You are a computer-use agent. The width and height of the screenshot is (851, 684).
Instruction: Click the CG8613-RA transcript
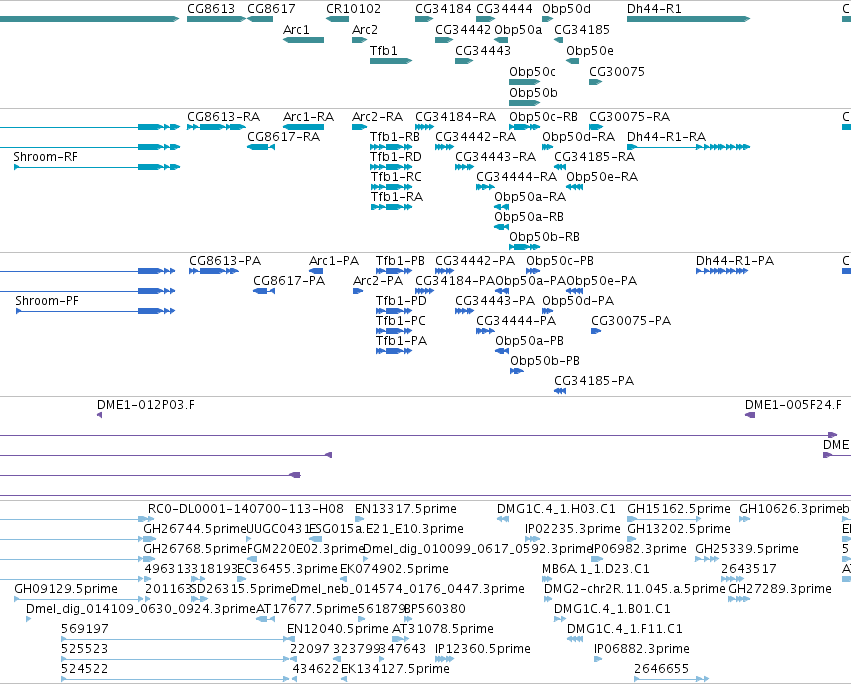coord(216,127)
